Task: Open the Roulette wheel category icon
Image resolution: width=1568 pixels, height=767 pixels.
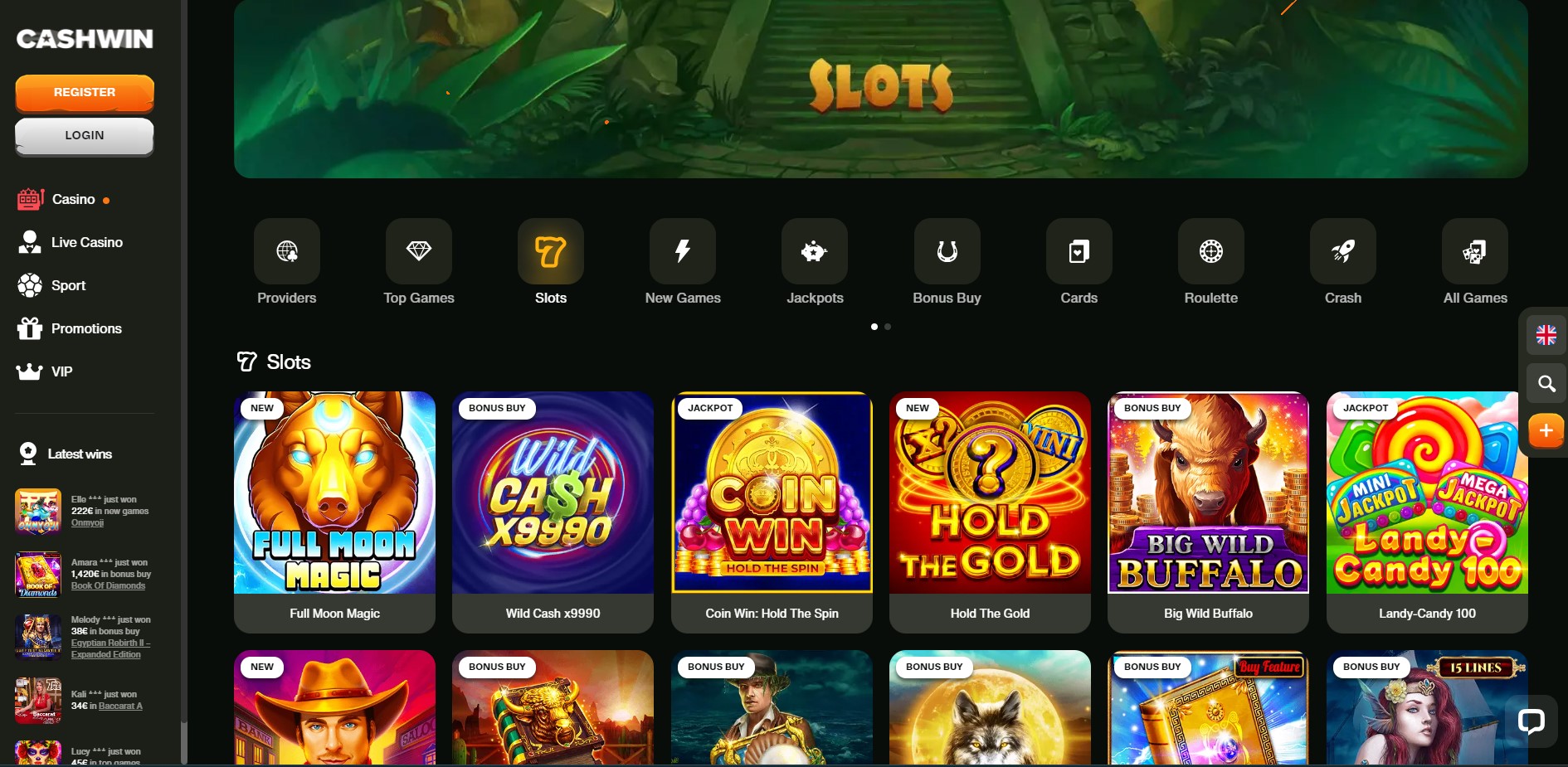Action: coord(1211,251)
